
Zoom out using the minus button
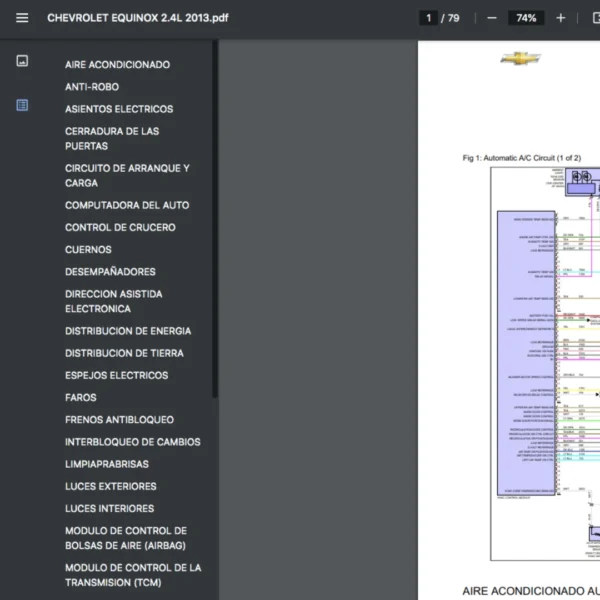tap(492, 18)
